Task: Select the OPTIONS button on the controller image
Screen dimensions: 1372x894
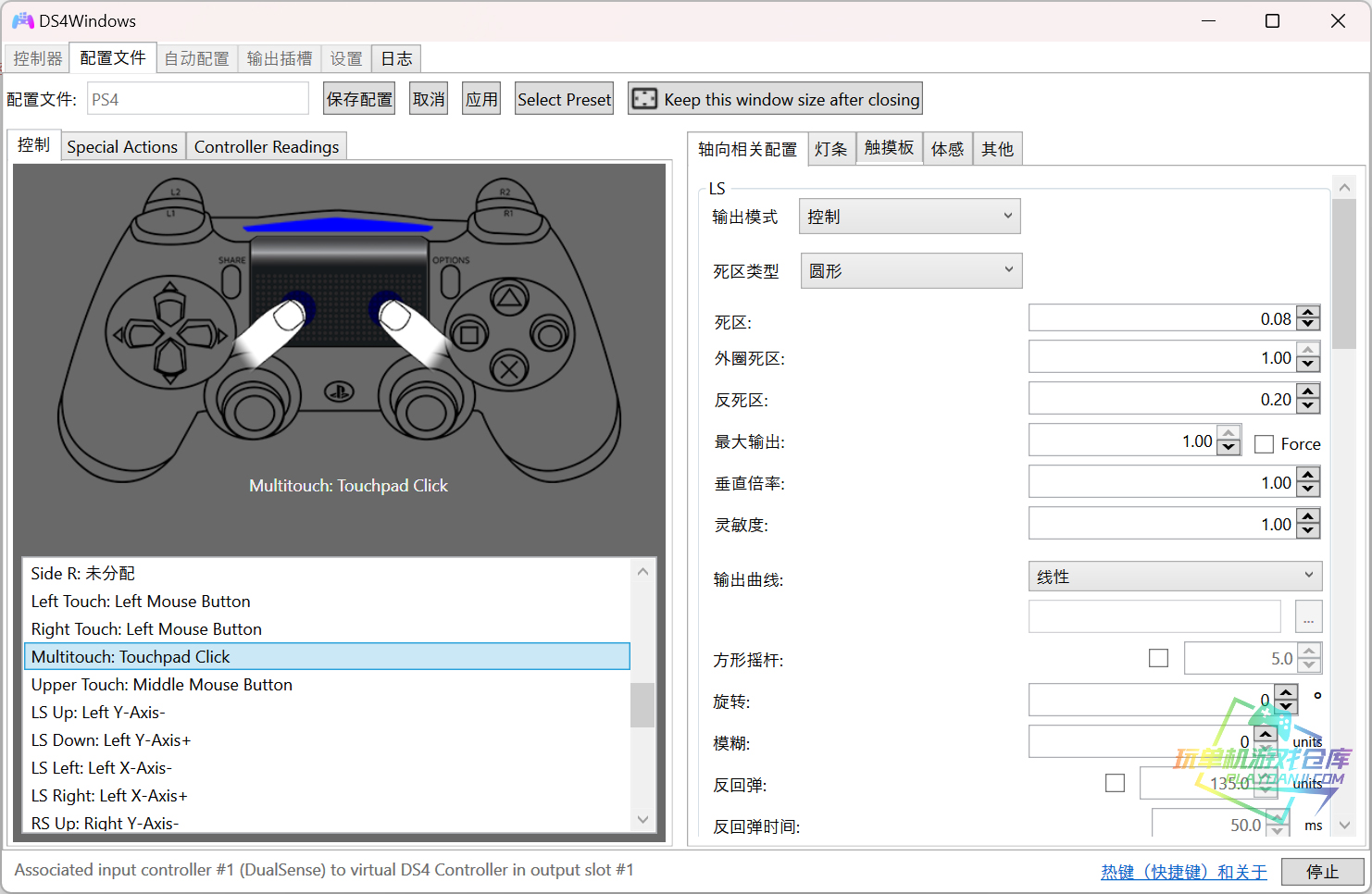Action: coord(450,279)
